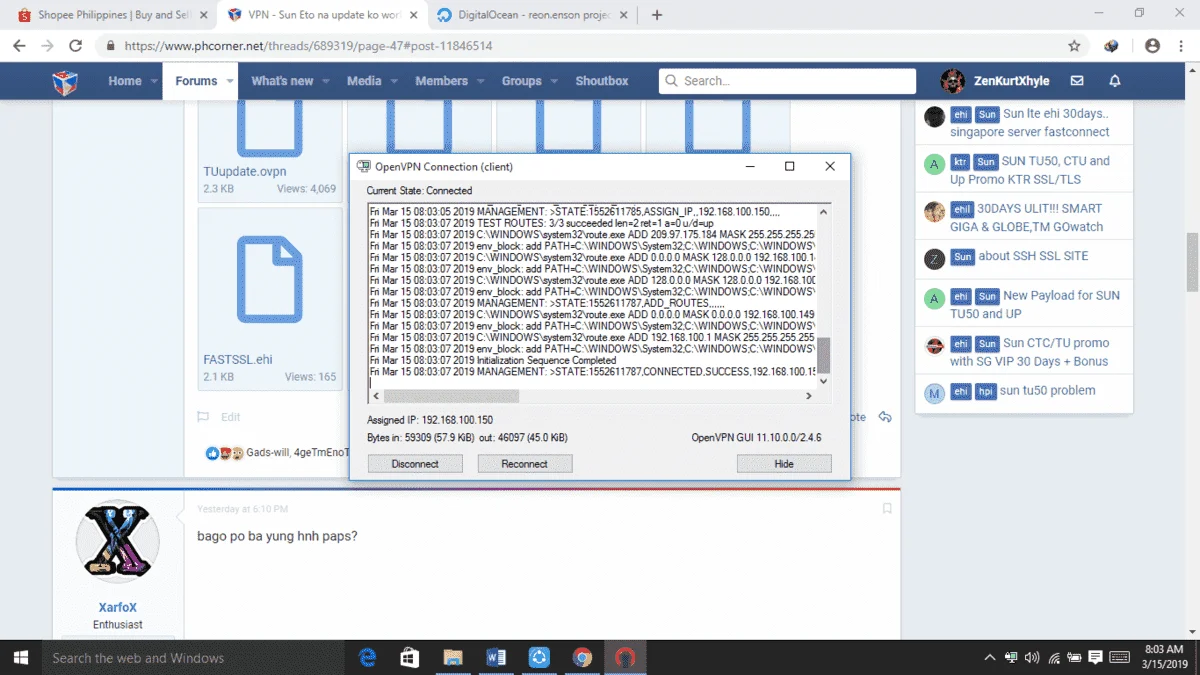
Task: Click the OpenVPN log vertical scrollbar thumb
Action: coord(824,355)
